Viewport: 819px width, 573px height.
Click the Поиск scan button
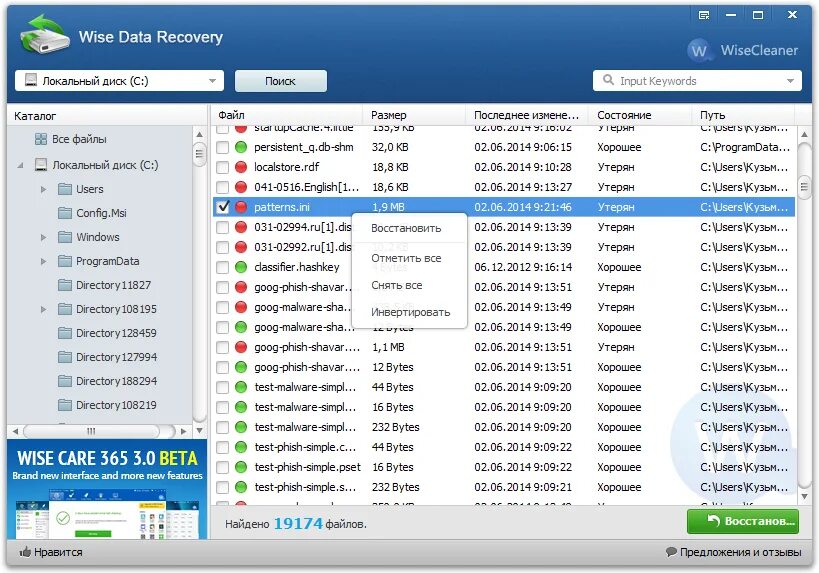(x=280, y=80)
